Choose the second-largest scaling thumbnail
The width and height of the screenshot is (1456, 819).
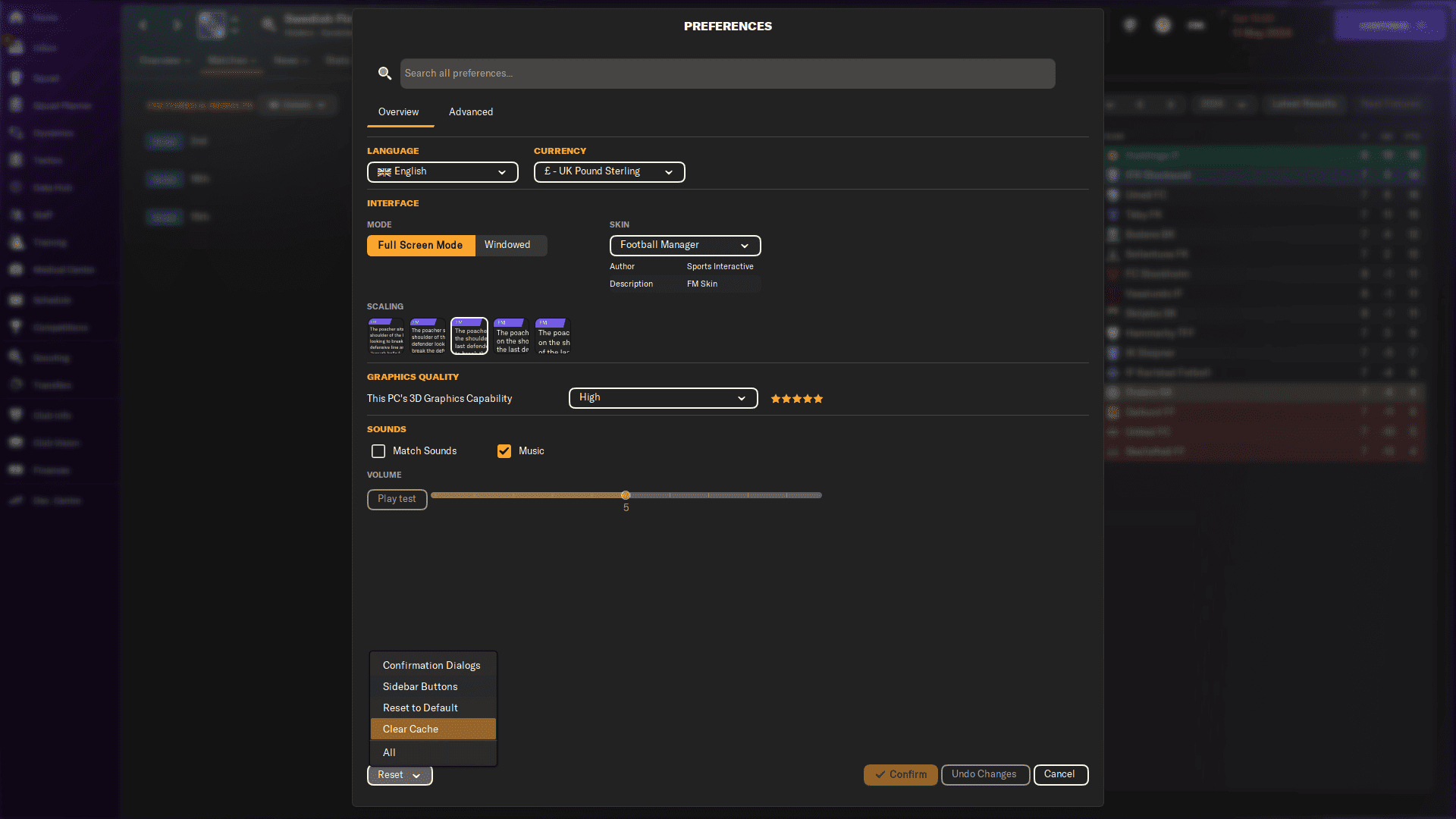click(511, 336)
